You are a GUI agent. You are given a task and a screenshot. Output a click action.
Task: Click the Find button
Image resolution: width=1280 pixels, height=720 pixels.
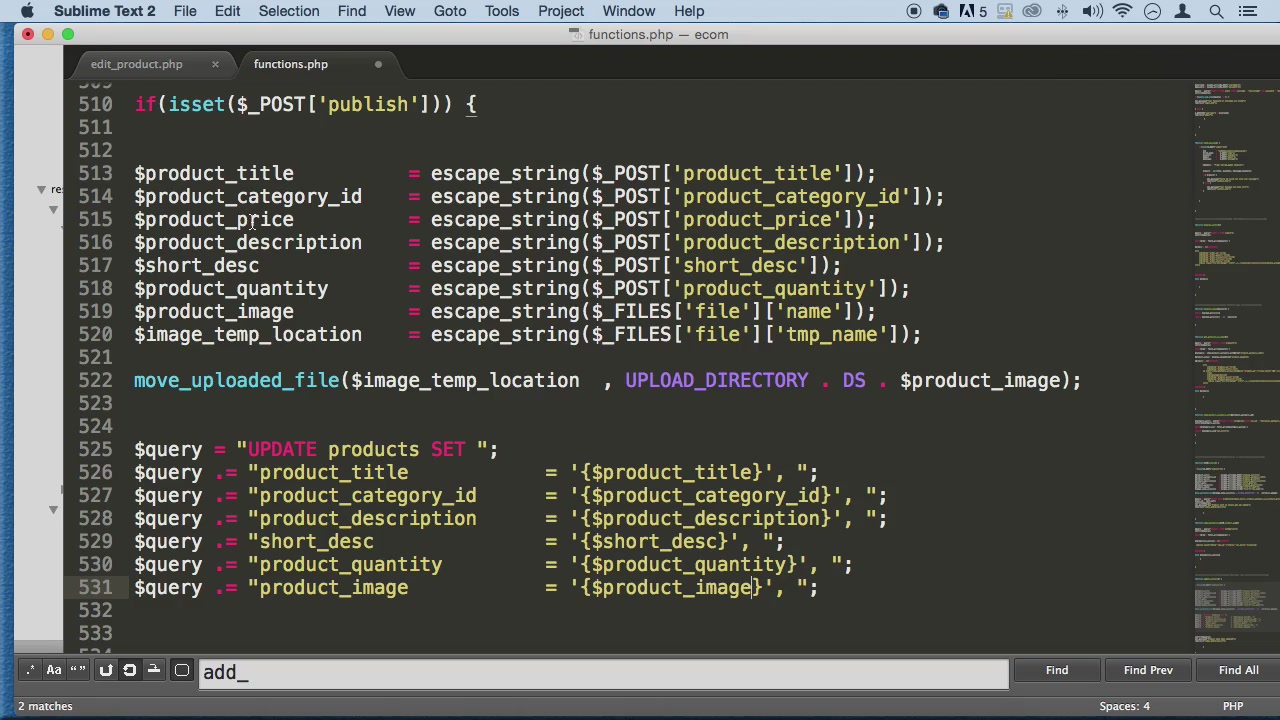pos(1057,670)
